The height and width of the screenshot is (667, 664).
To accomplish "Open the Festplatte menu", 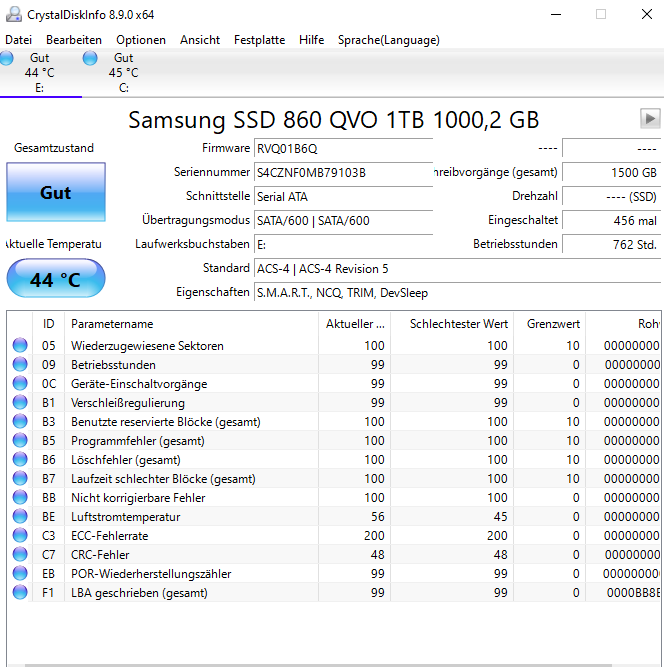I will [259, 40].
